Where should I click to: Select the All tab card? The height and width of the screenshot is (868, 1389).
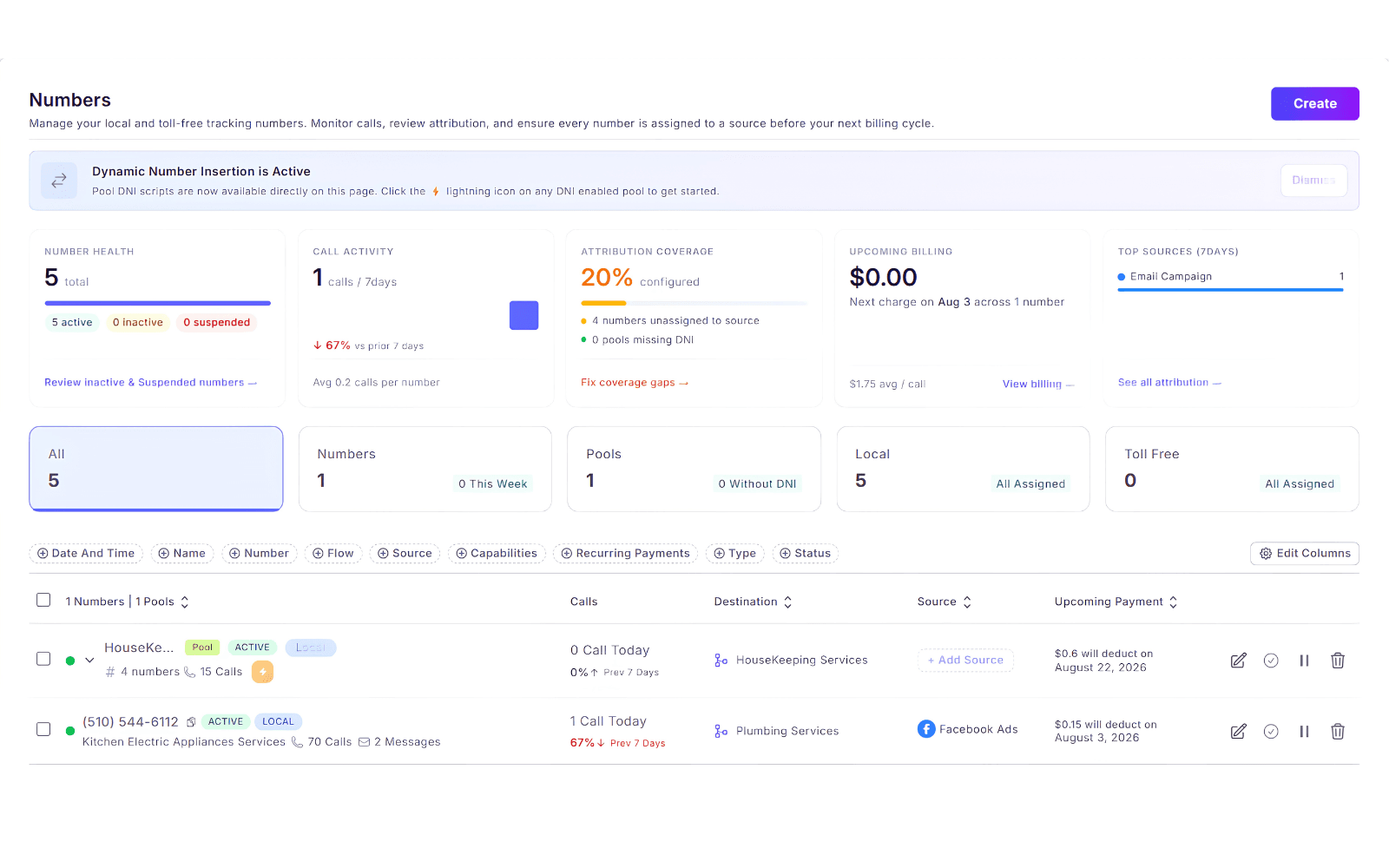click(x=156, y=469)
